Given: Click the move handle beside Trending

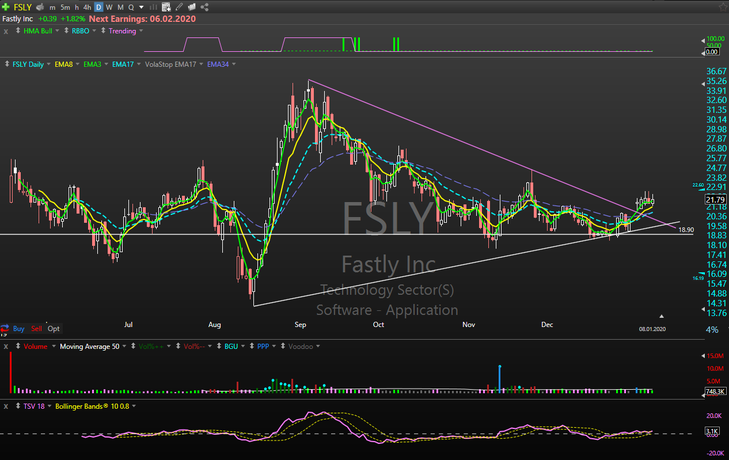Looking at the screenshot, I should 103,31.
